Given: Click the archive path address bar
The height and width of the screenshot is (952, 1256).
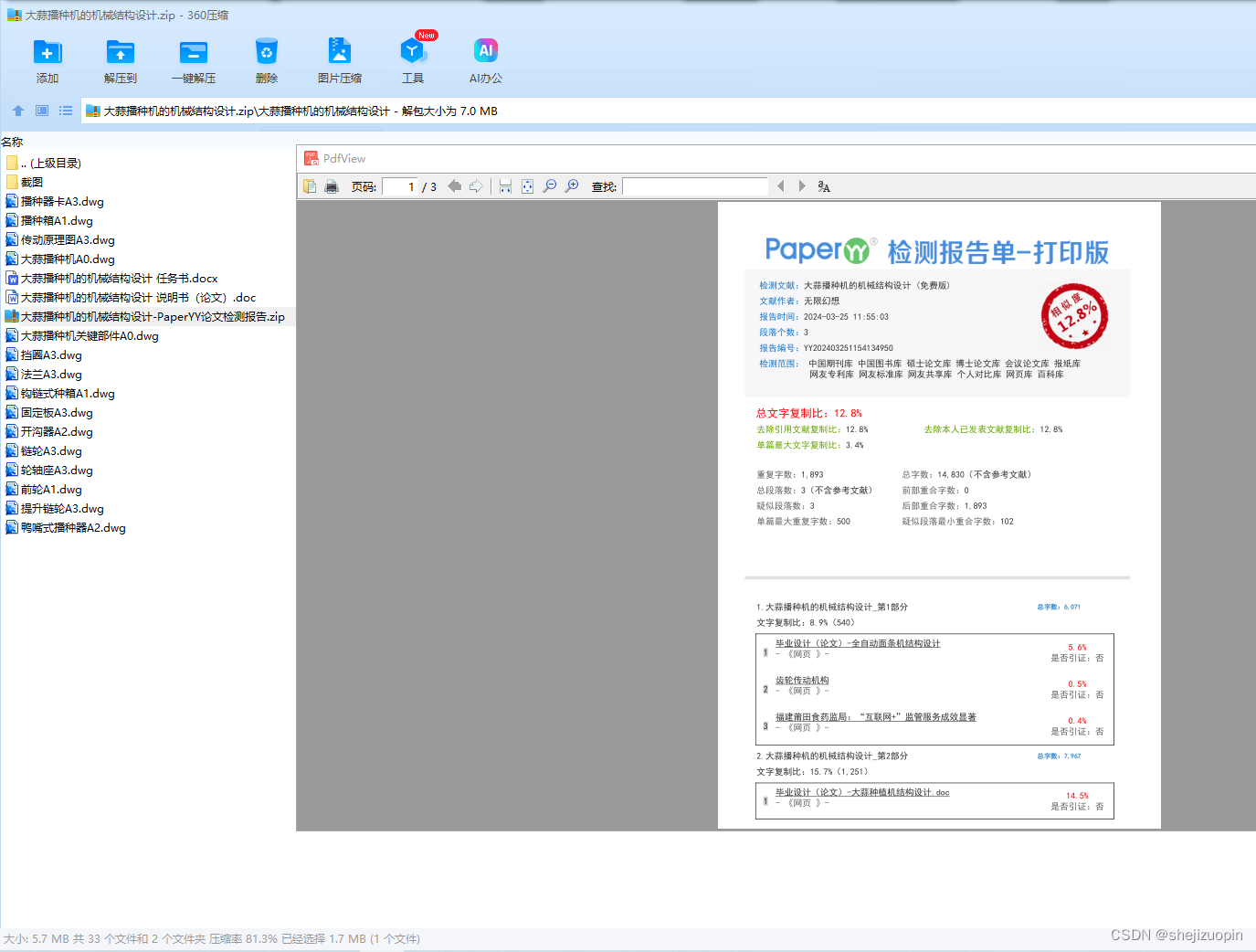Looking at the screenshot, I should coord(668,111).
